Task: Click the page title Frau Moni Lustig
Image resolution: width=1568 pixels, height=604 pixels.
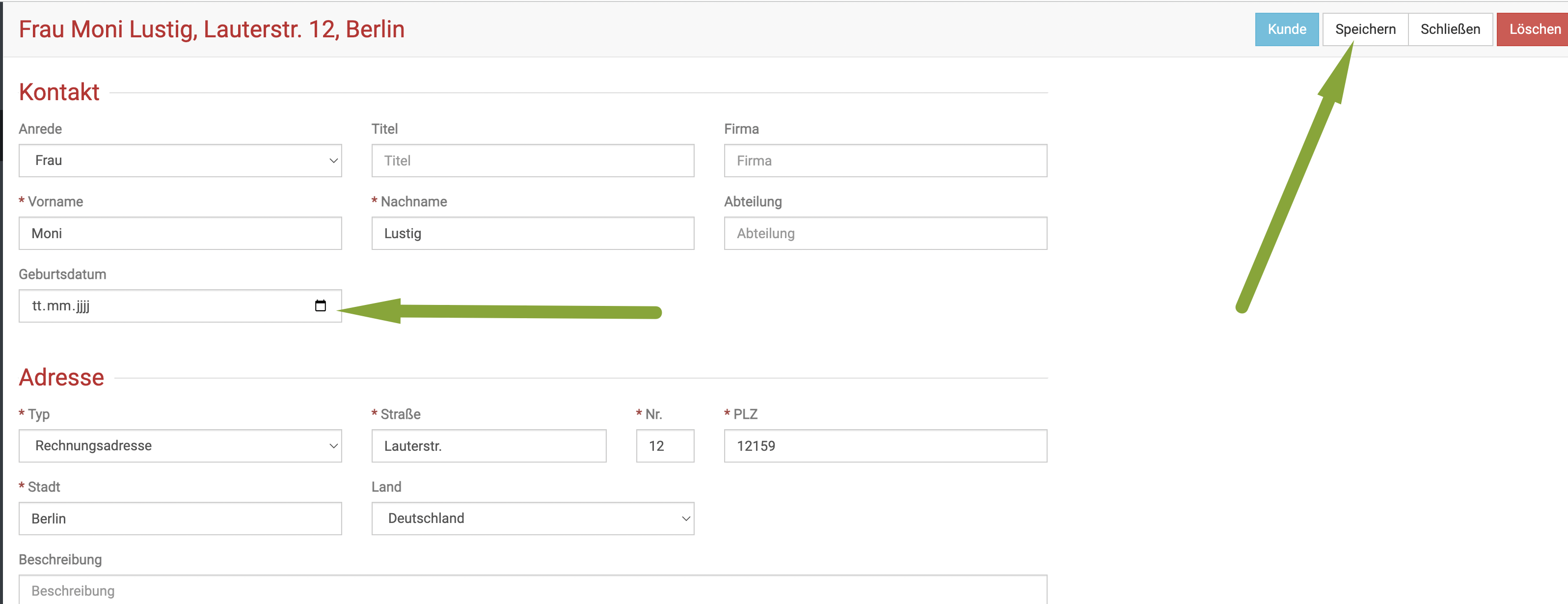Action: click(211, 29)
